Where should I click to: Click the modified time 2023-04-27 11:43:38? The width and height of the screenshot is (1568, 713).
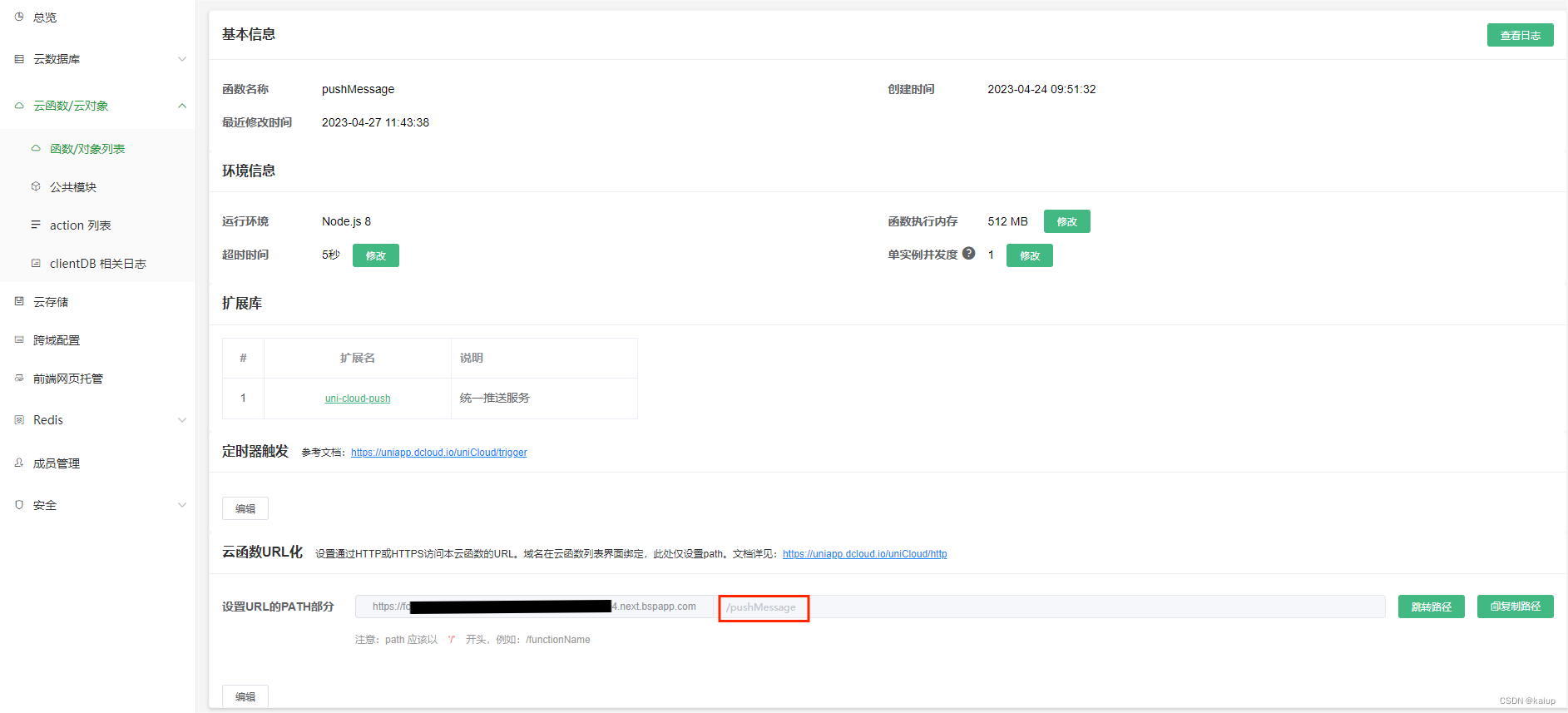(375, 122)
